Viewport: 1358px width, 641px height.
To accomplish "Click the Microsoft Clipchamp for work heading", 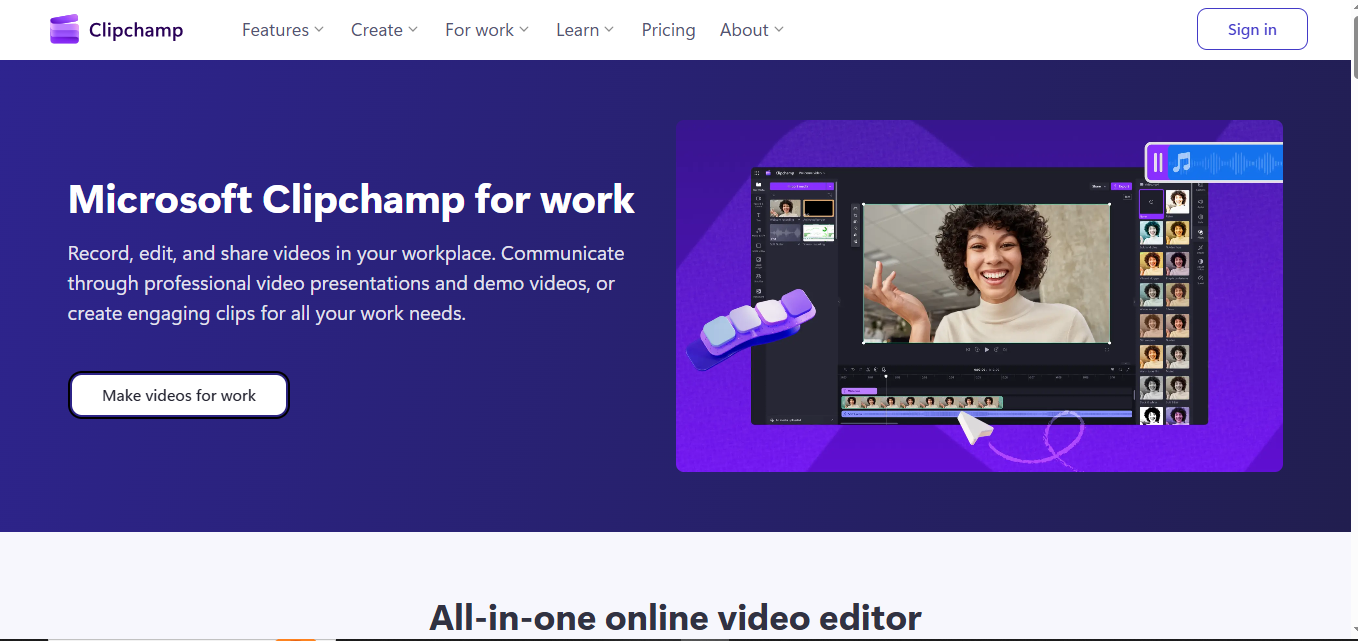I will pyautogui.click(x=351, y=199).
